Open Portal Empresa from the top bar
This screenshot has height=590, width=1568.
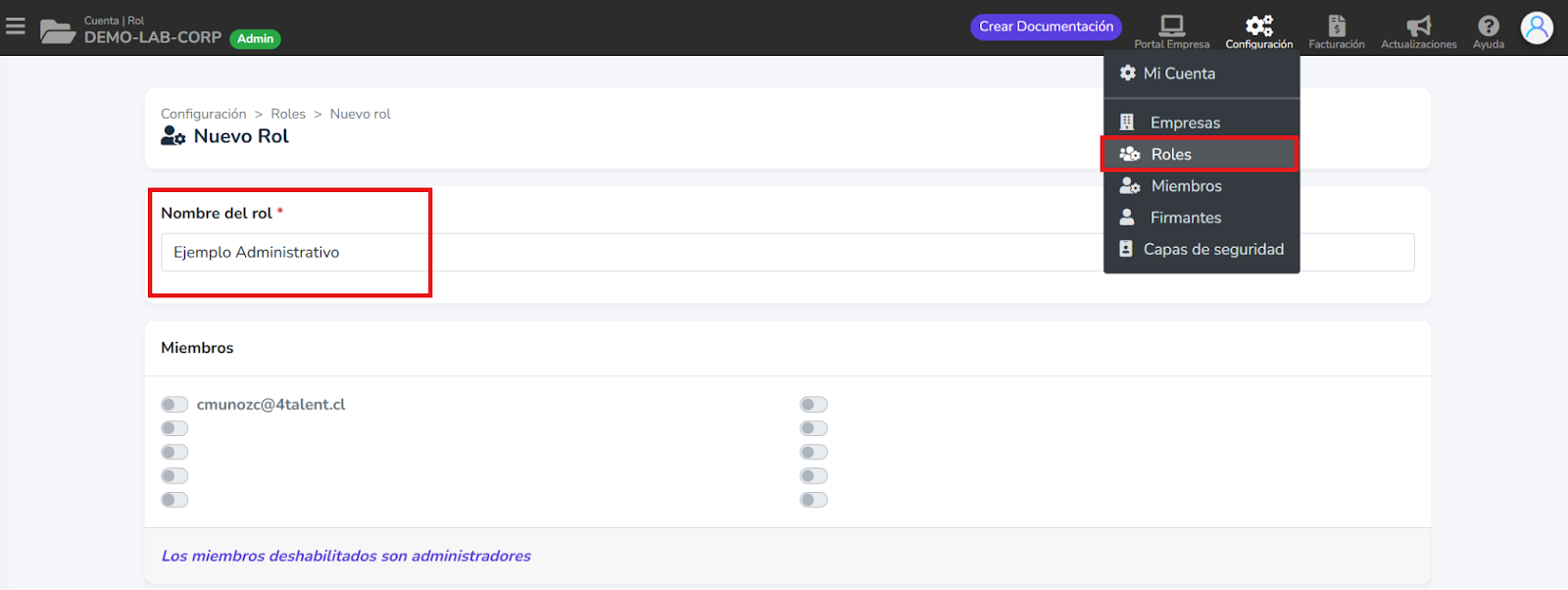(x=1172, y=31)
